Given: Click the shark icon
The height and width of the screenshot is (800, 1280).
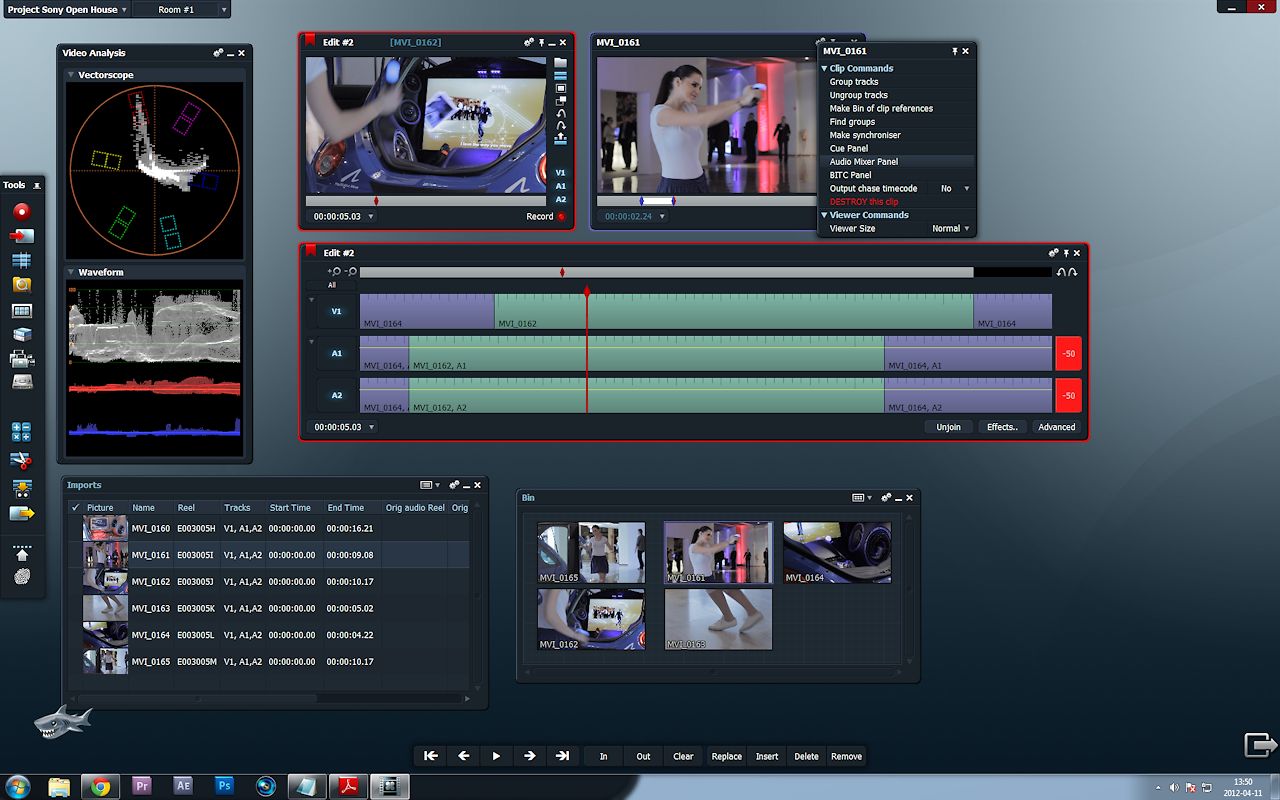Looking at the screenshot, I should coord(62,722).
